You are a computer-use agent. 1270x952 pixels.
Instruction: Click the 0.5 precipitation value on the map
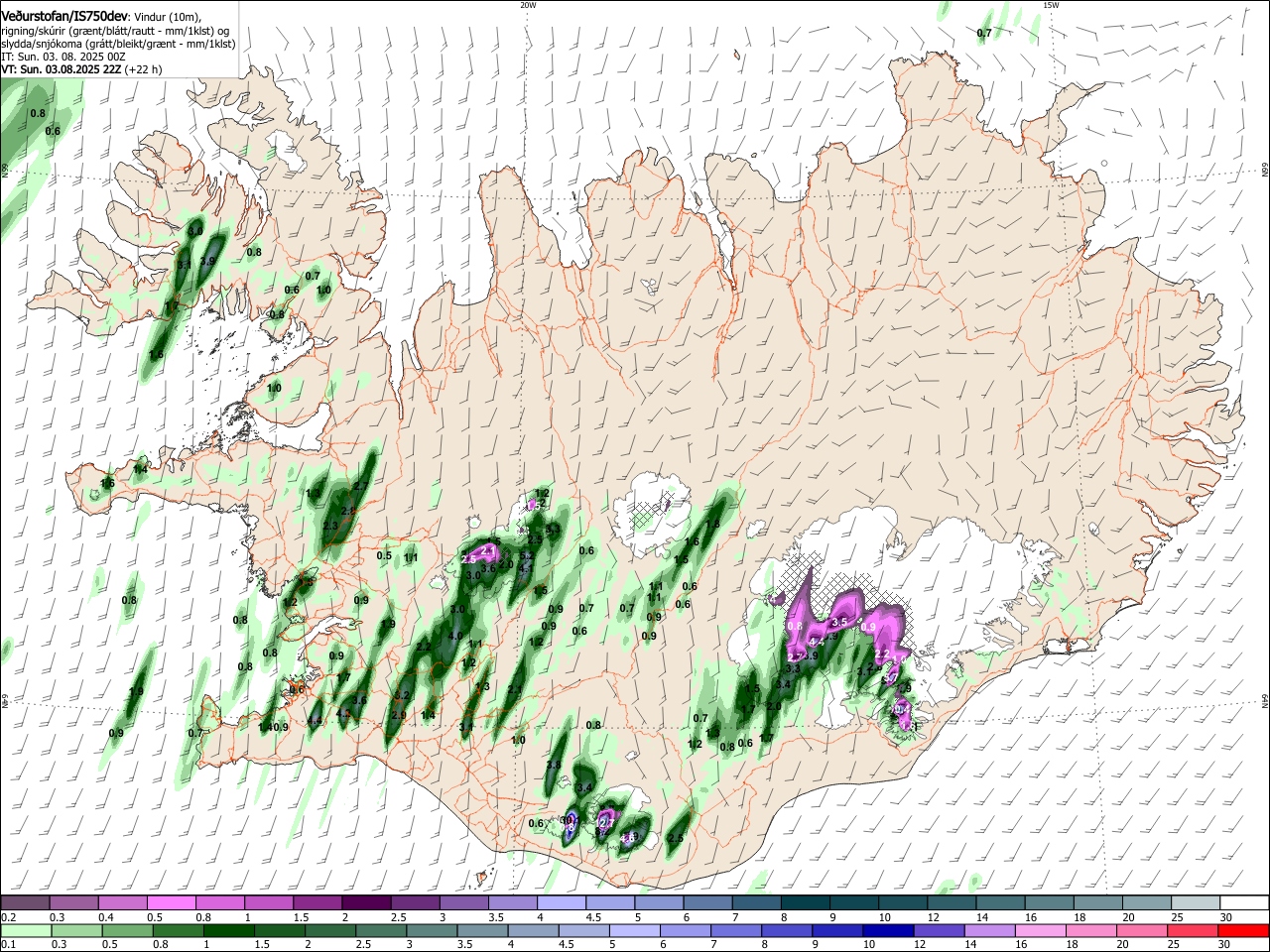pyautogui.click(x=384, y=556)
